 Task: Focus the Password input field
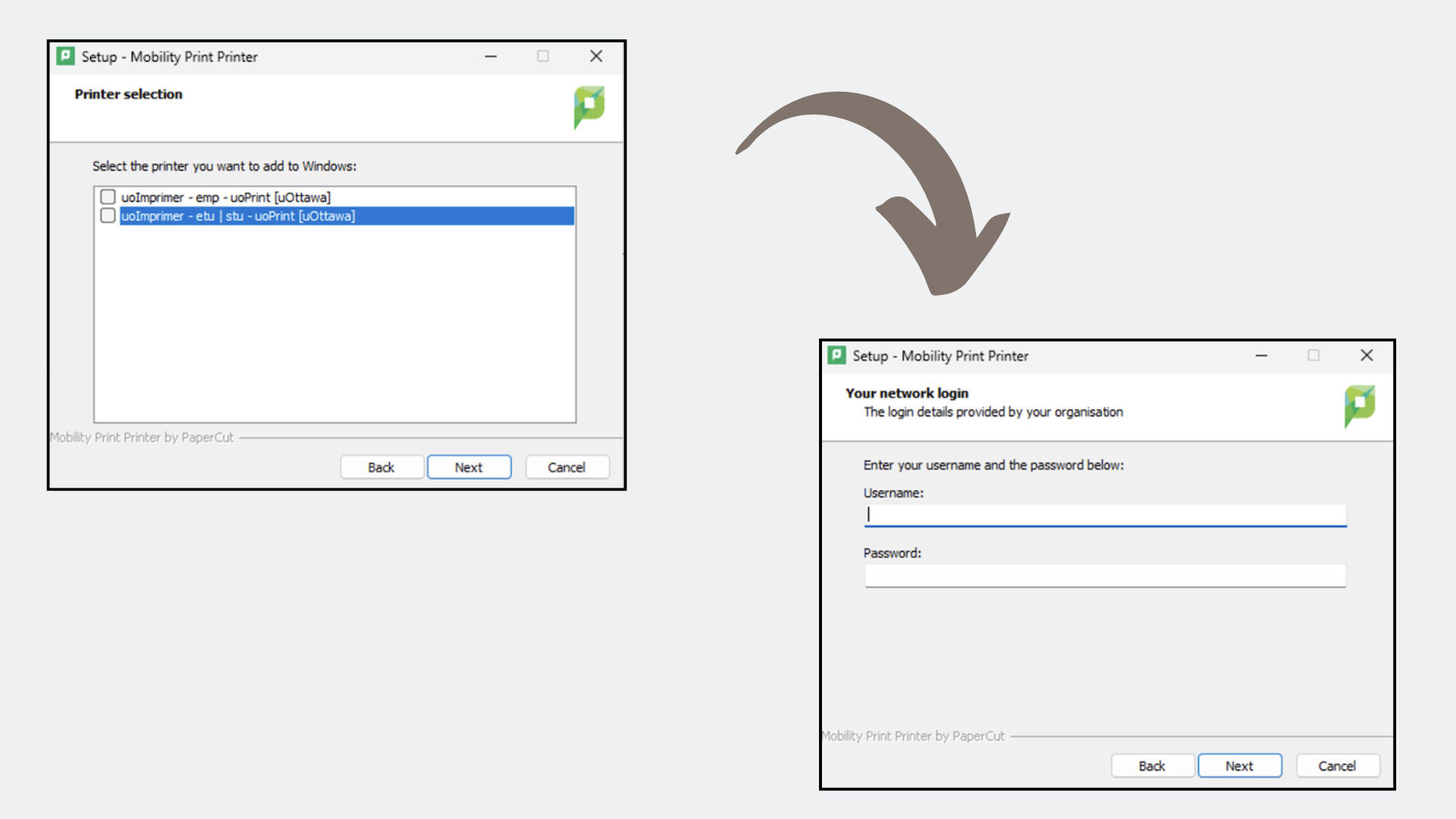coord(1106,576)
